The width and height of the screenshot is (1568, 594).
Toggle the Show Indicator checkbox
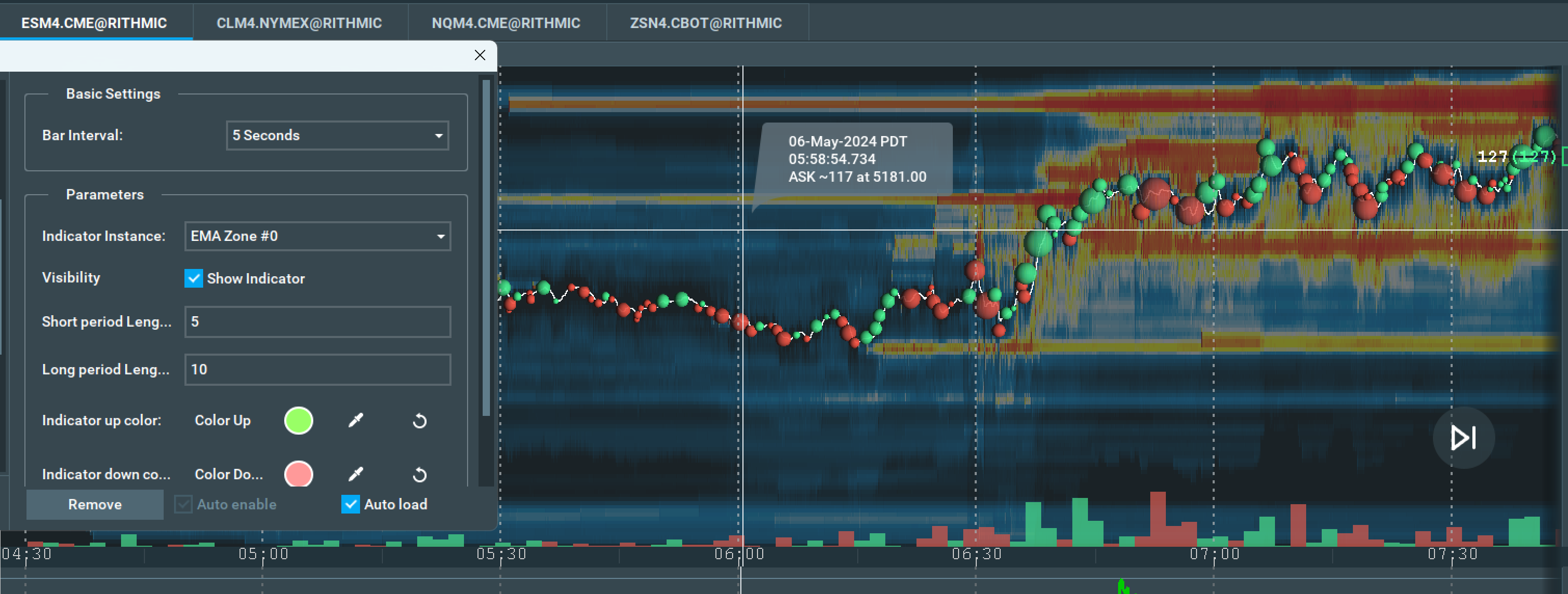pyautogui.click(x=194, y=278)
